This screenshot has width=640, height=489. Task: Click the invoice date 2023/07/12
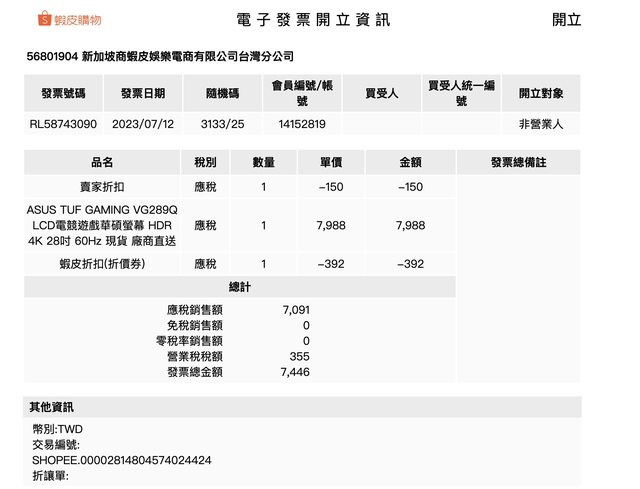[x=142, y=125]
